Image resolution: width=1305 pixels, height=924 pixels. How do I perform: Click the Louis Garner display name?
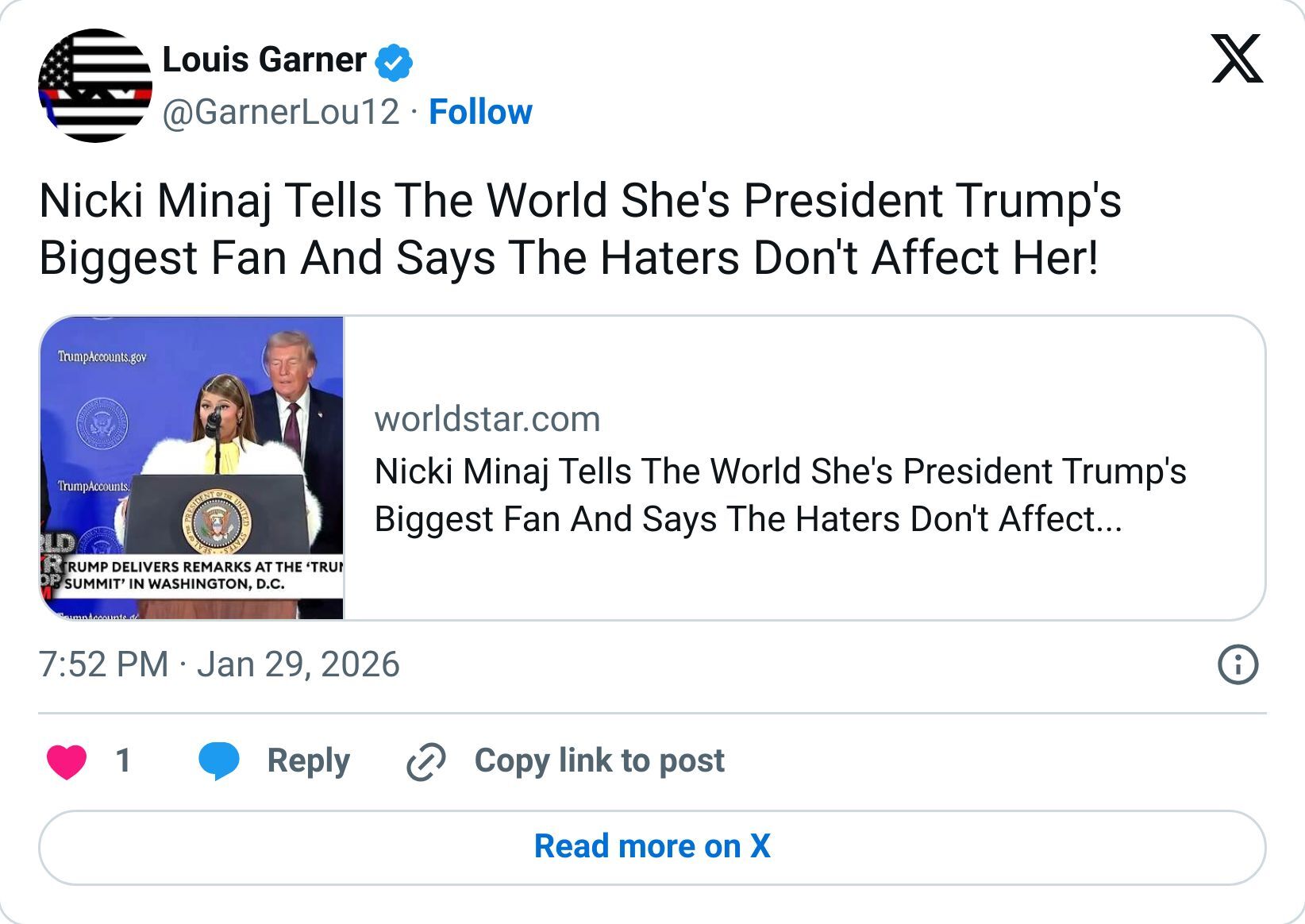[x=262, y=59]
